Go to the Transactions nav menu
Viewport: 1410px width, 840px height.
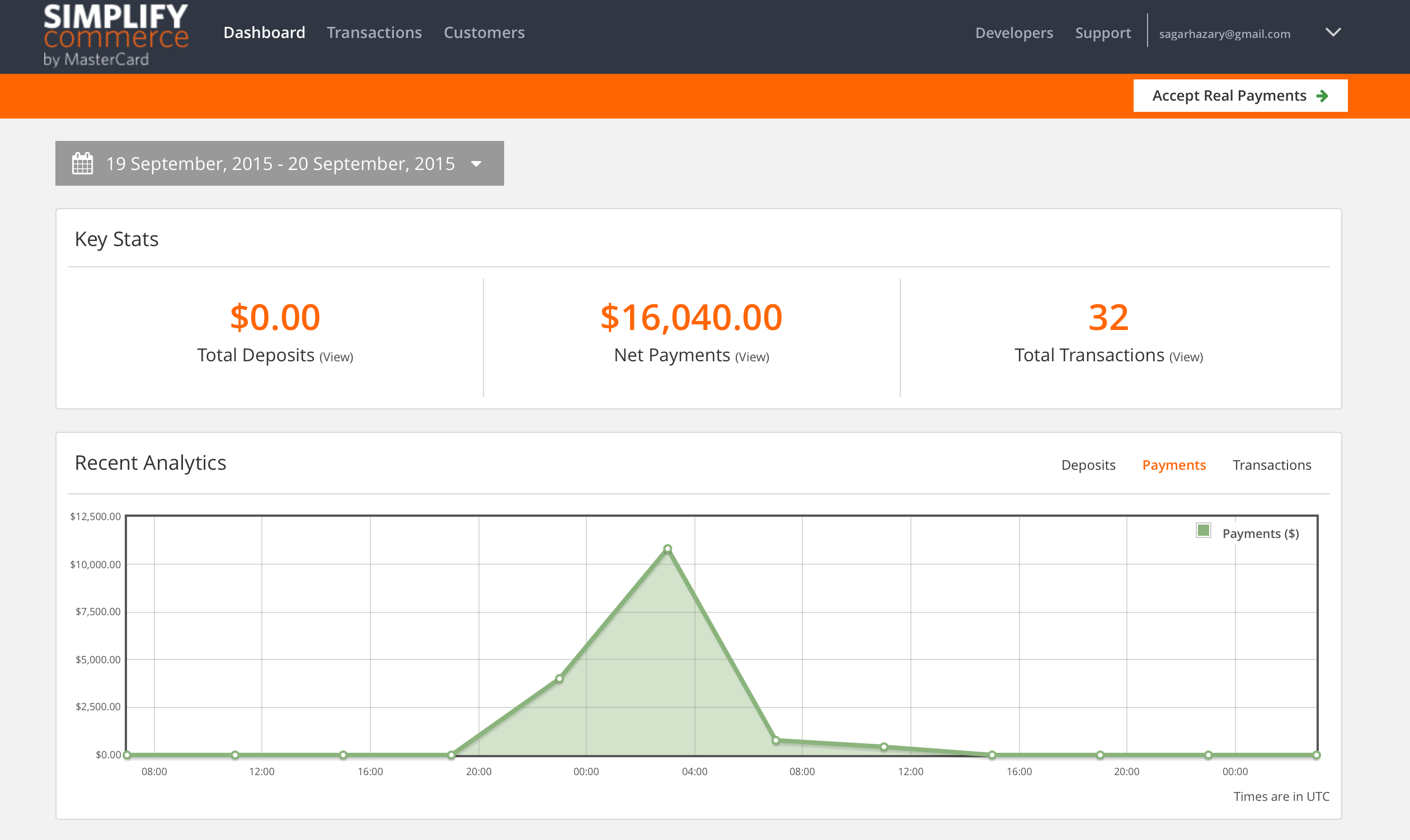coord(374,33)
